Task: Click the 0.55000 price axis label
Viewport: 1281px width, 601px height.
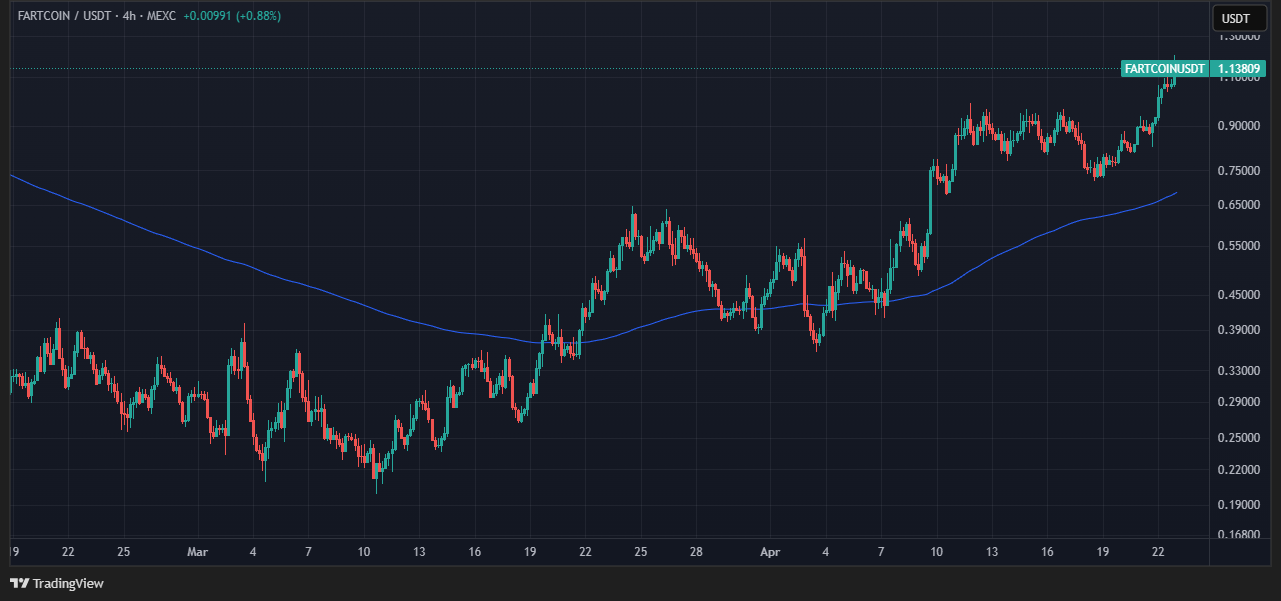Action: 1241,245
